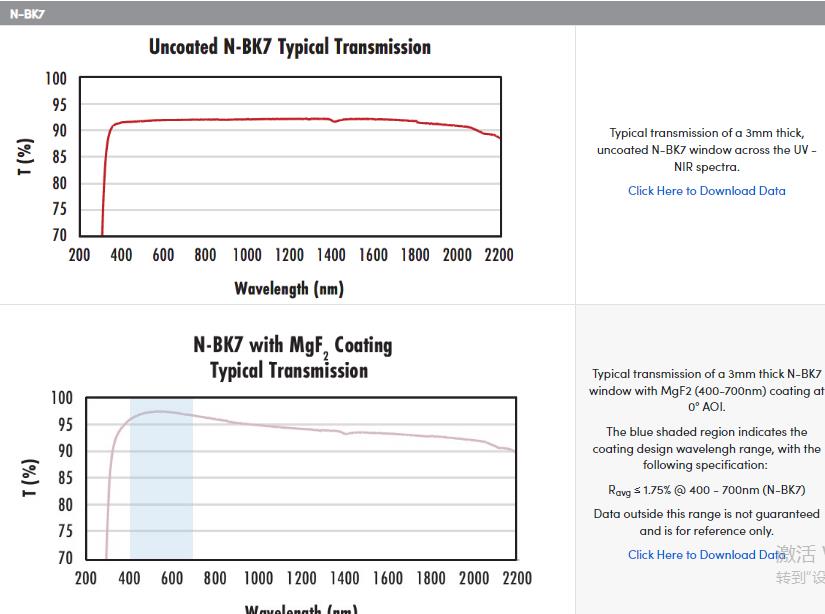Click the blue shaded region explanation paragraph
Image resolution: width=825 pixels, height=614 pixels.
pyautogui.click(x=706, y=449)
